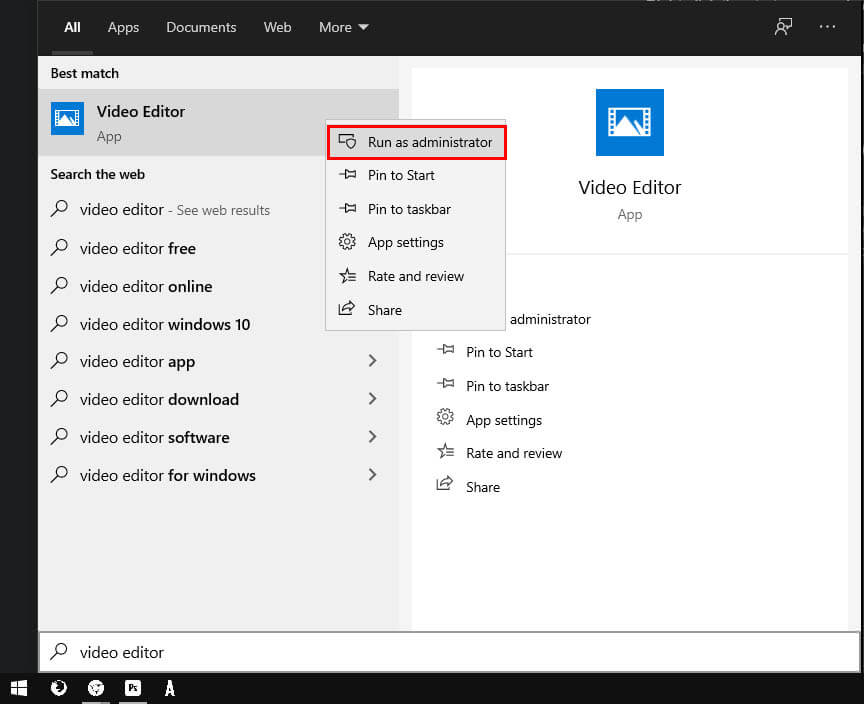Expand arrow for 'video editor software'
Viewport: 864px width, 704px height.
(372, 437)
